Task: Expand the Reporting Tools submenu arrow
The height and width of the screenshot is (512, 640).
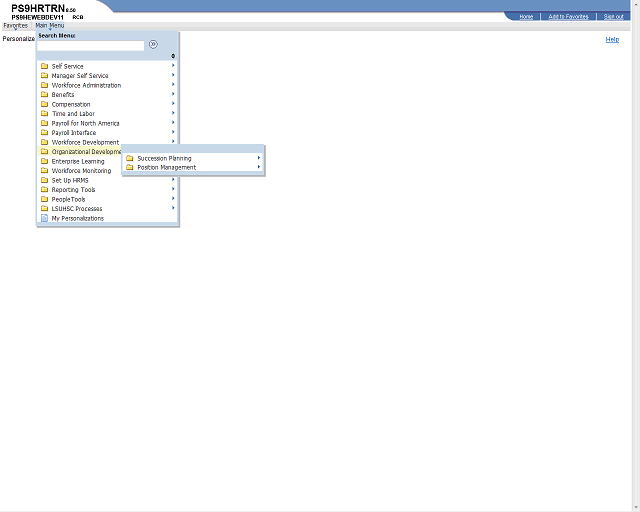Action: click(x=173, y=189)
